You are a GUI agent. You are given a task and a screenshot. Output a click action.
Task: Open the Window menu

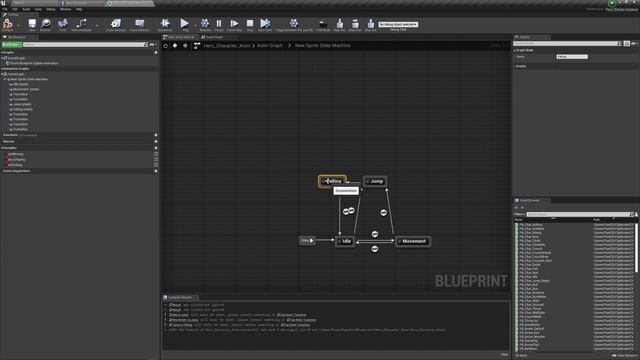[x=65, y=9]
